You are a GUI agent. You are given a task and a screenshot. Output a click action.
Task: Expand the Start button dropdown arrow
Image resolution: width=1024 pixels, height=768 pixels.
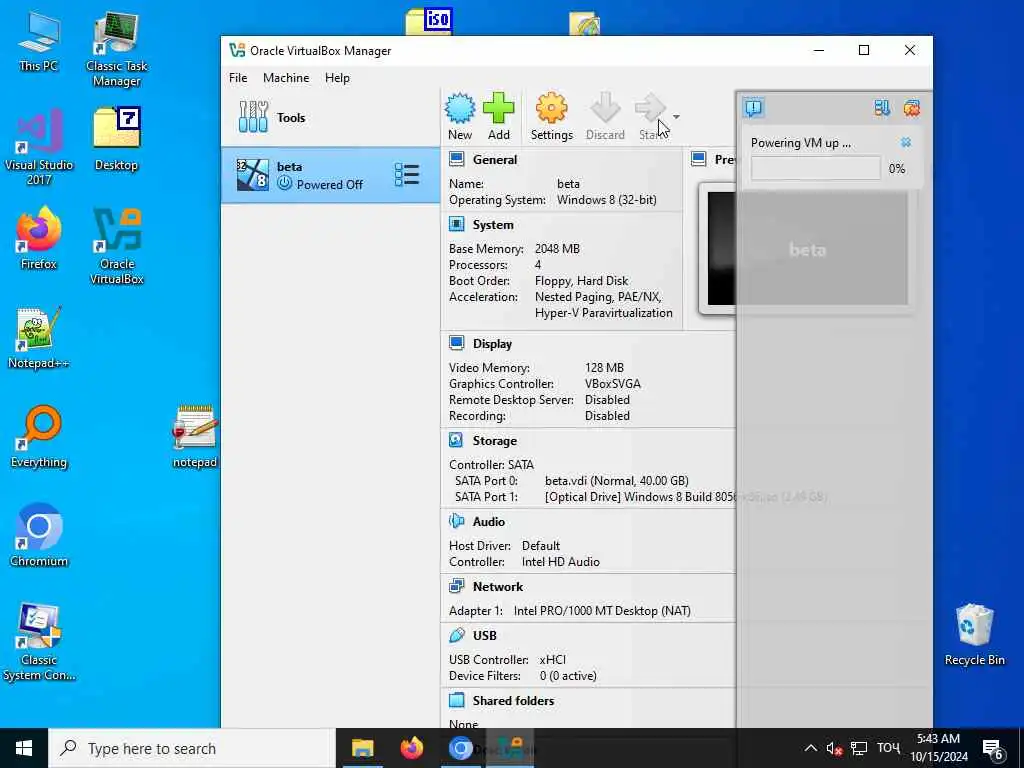coord(676,117)
